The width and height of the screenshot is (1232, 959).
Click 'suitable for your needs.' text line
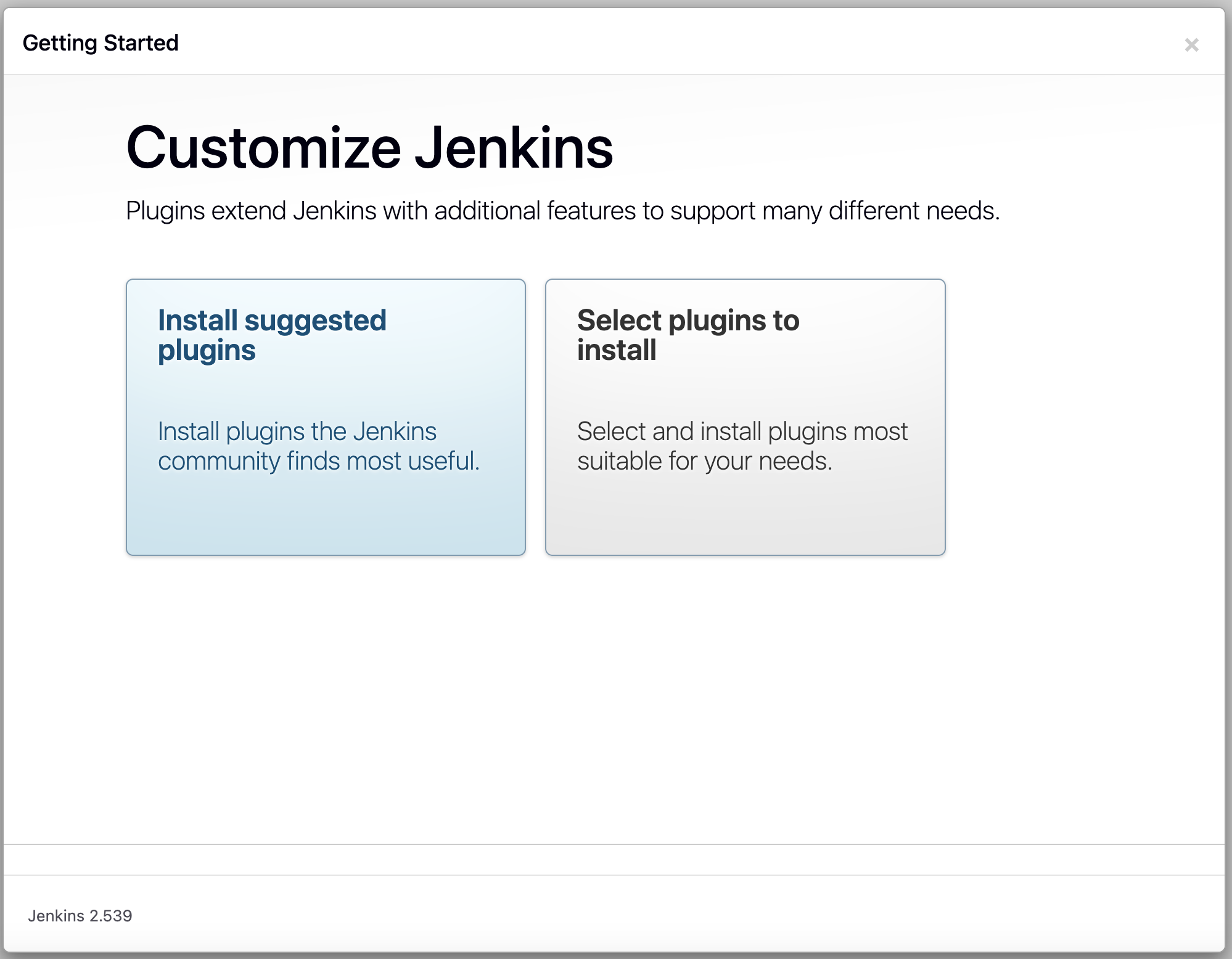coord(704,461)
